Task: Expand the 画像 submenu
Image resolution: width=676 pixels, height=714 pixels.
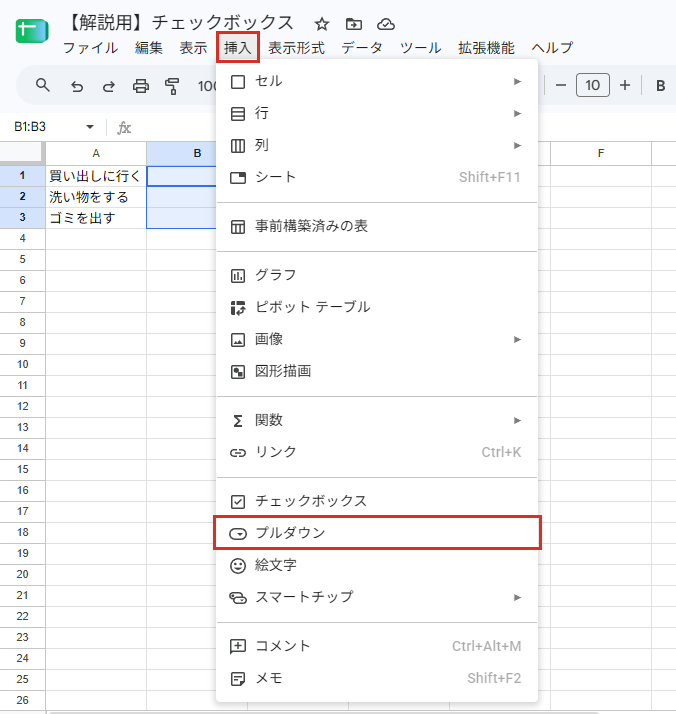Action: tap(376, 339)
